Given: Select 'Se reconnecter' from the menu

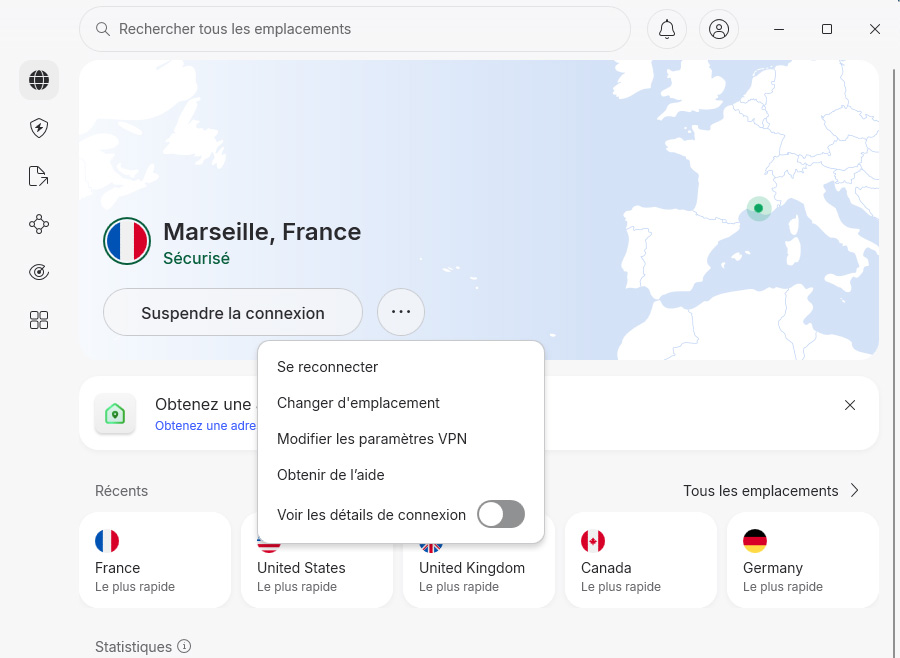Looking at the screenshot, I should (x=330, y=367).
